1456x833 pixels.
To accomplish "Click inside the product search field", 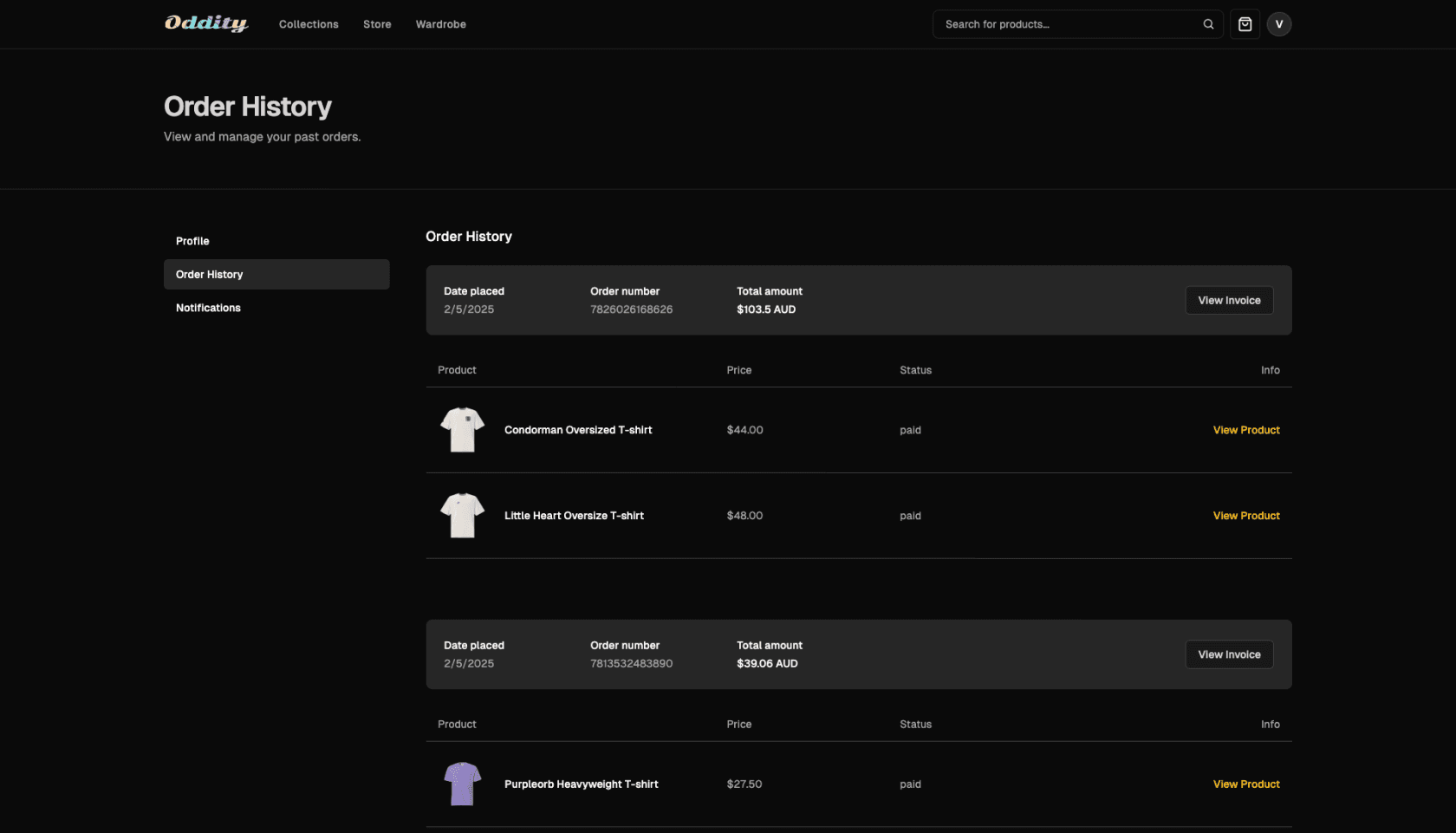I will tap(1066, 24).
